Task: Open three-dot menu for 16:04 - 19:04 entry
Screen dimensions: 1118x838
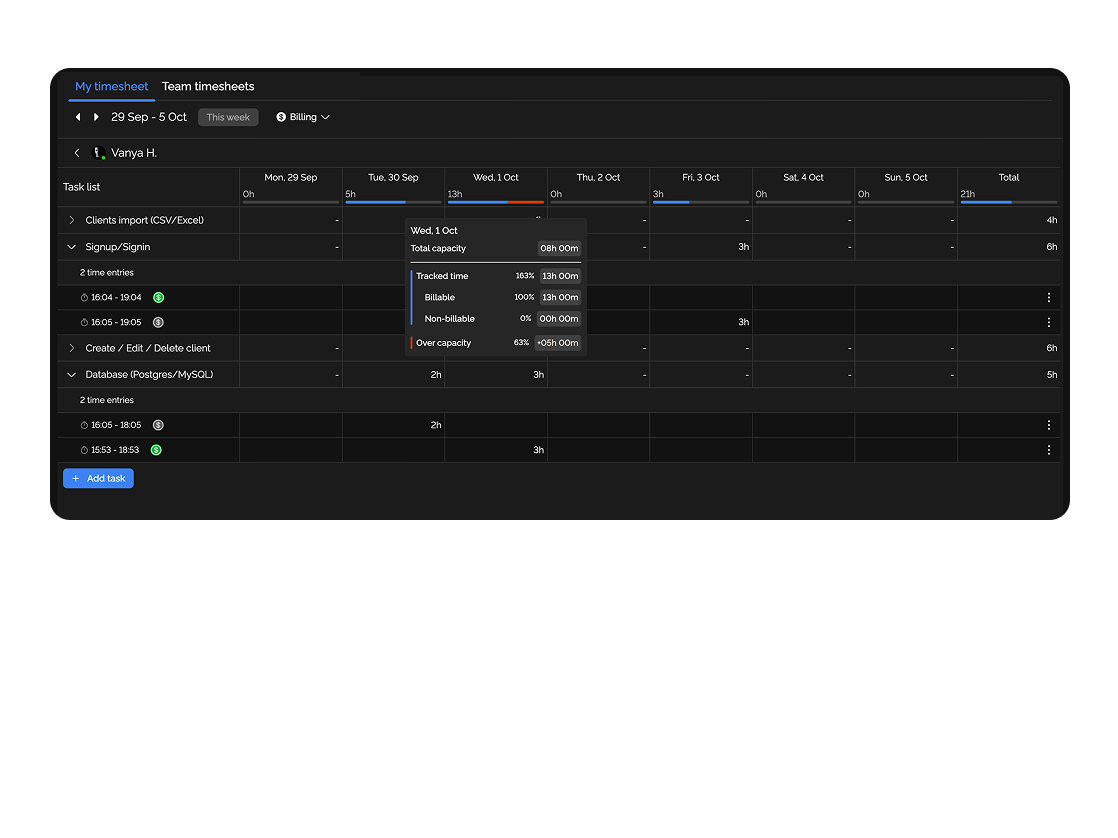Action: 1048,297
